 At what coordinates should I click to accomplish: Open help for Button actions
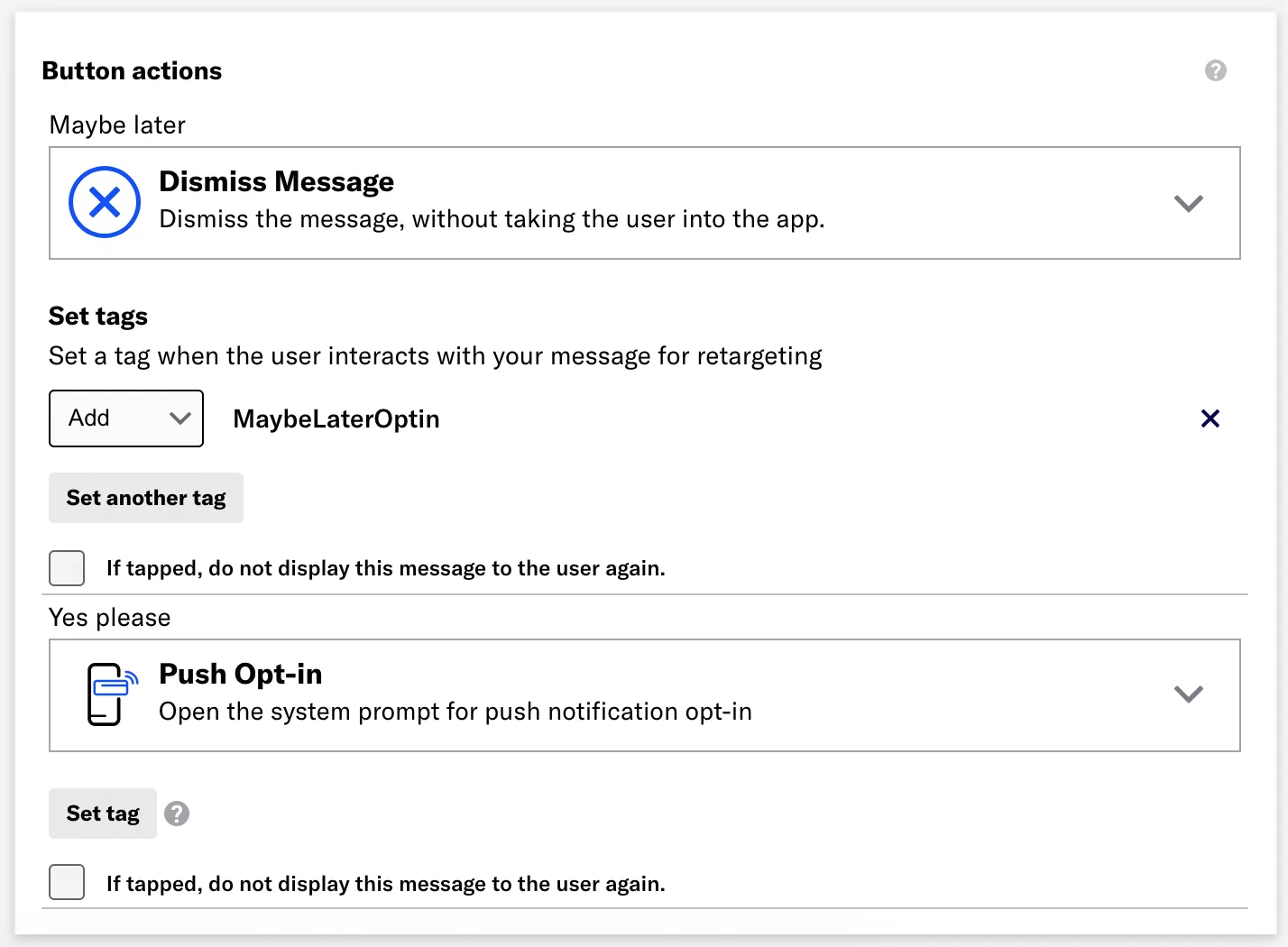click(x=1215, y=69)
